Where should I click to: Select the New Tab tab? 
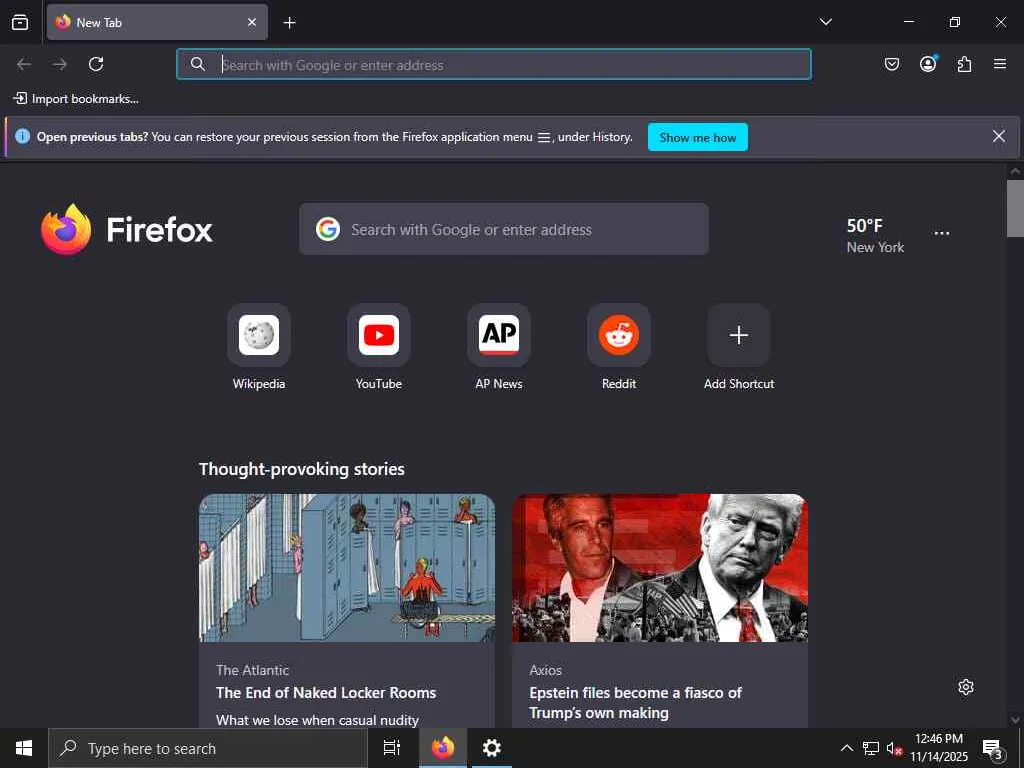(x=157, y=22)
